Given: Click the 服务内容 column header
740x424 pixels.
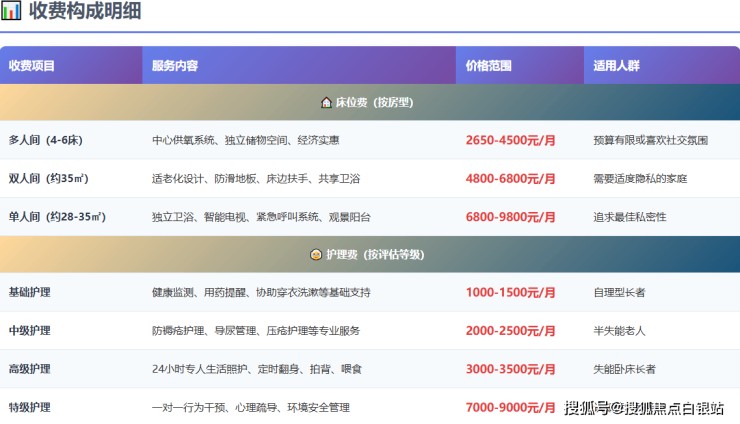Looking at the screenshot, I should [175, 66].
